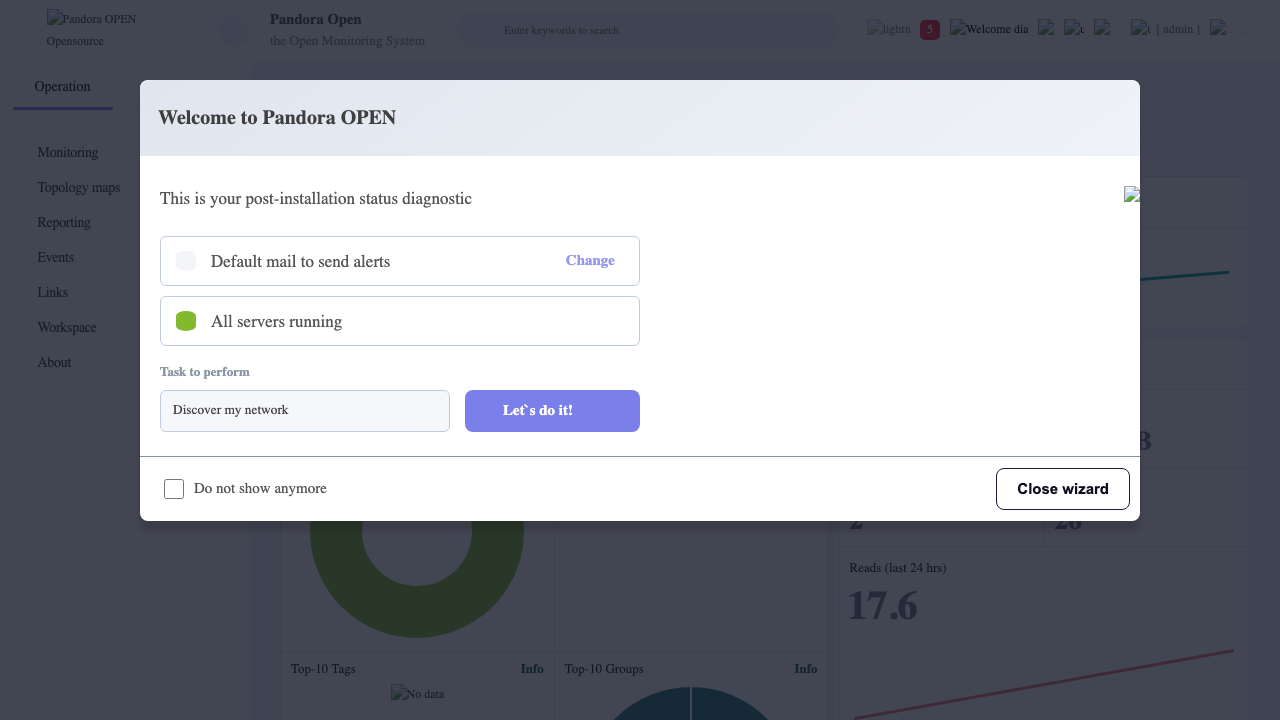This screenshot has height=720, width=1280.
Task: Click the Top-10 Groups pie chart
Action: tap(691, 703)
